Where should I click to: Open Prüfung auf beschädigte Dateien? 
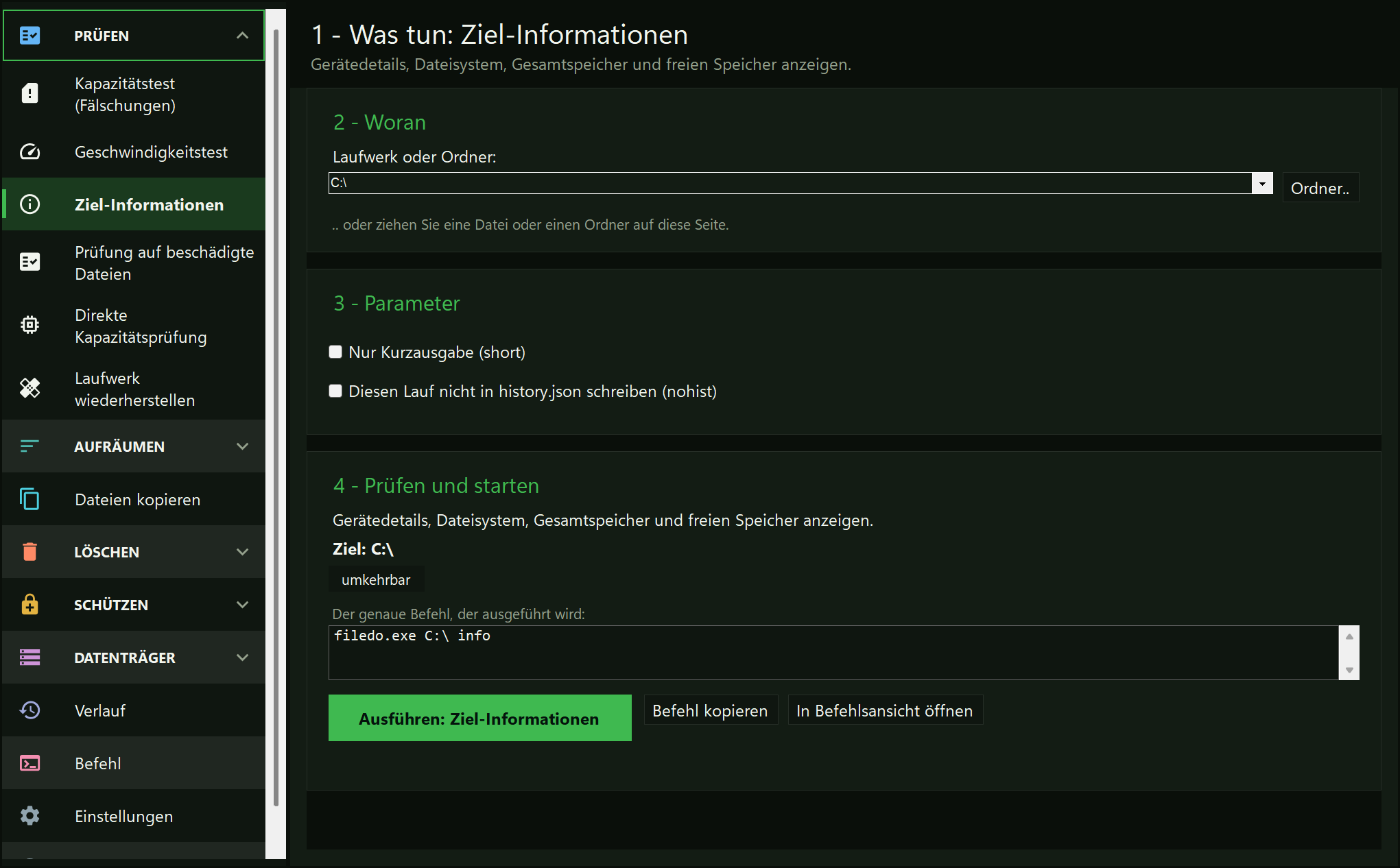click(134, 263)
